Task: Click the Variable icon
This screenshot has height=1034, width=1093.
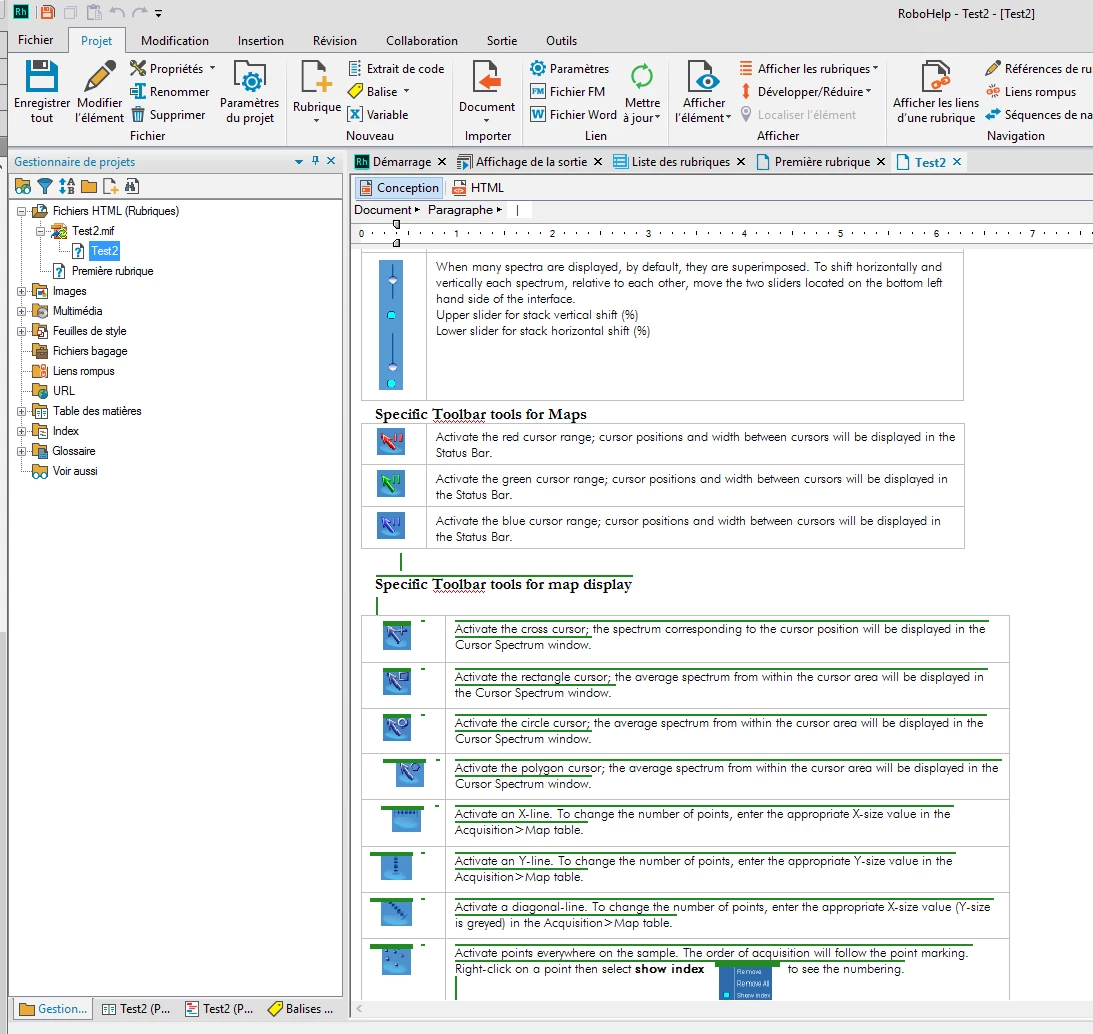Action: [x=355, y=114]
